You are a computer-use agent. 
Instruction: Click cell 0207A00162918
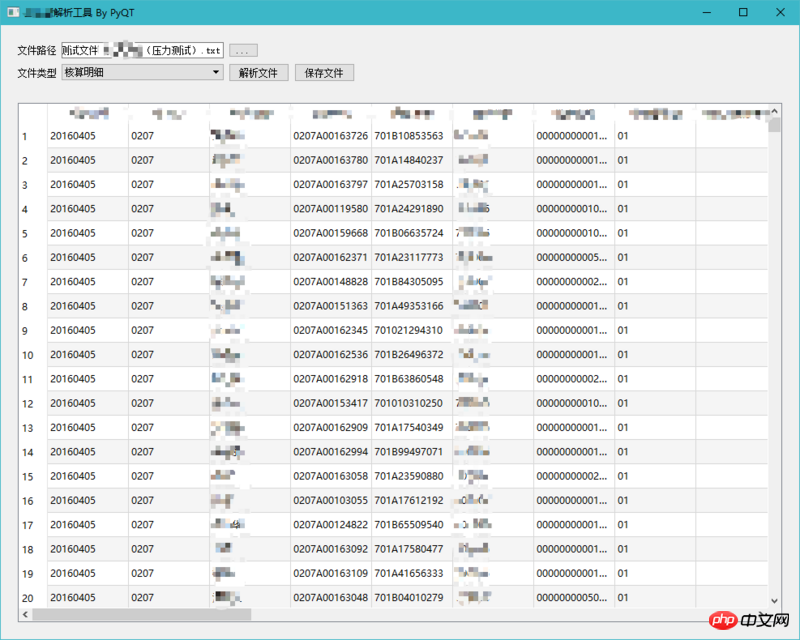click(x=331, y=379)
